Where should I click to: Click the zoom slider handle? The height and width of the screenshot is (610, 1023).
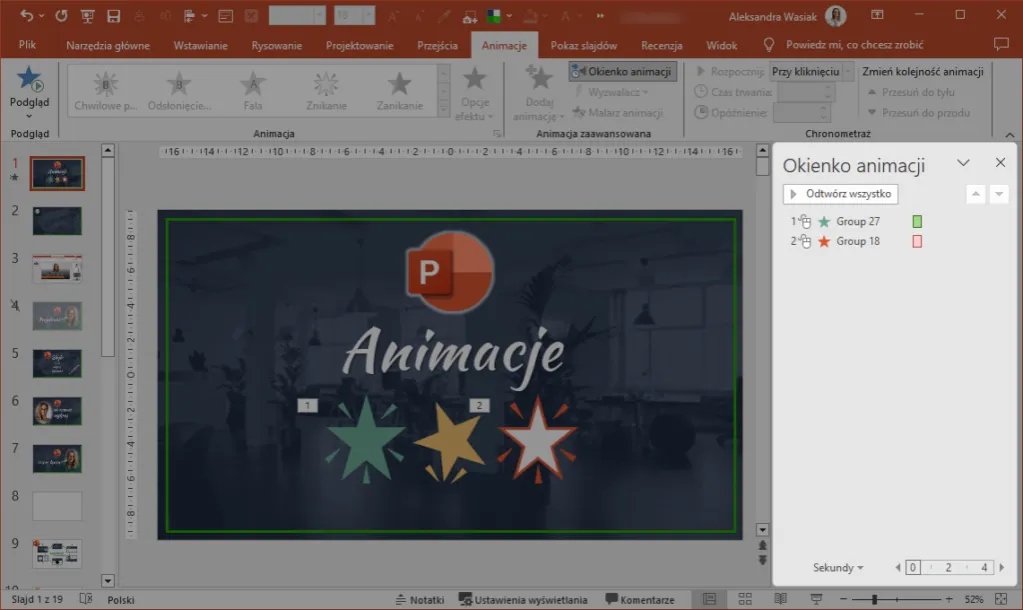click(x=874, y=599)
